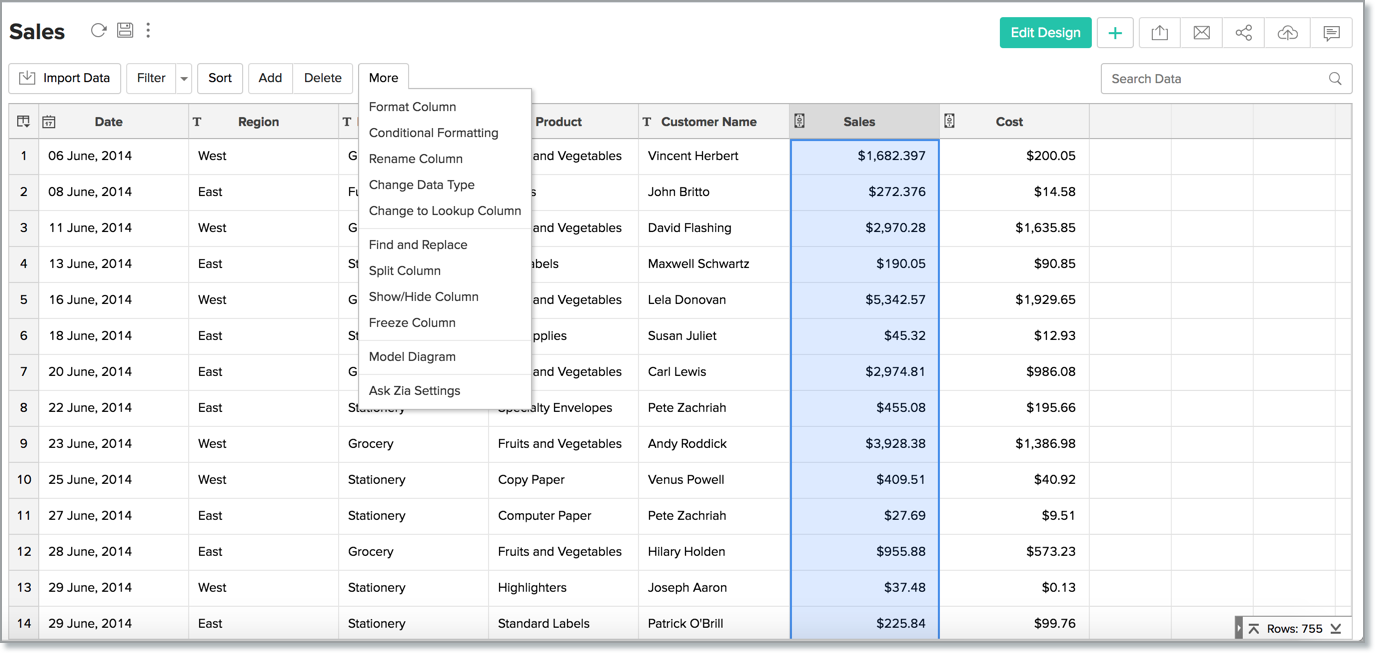The height and width of the screenshot is (653, 1375).
Task: Save the current table
Action: tap(125, 30)
